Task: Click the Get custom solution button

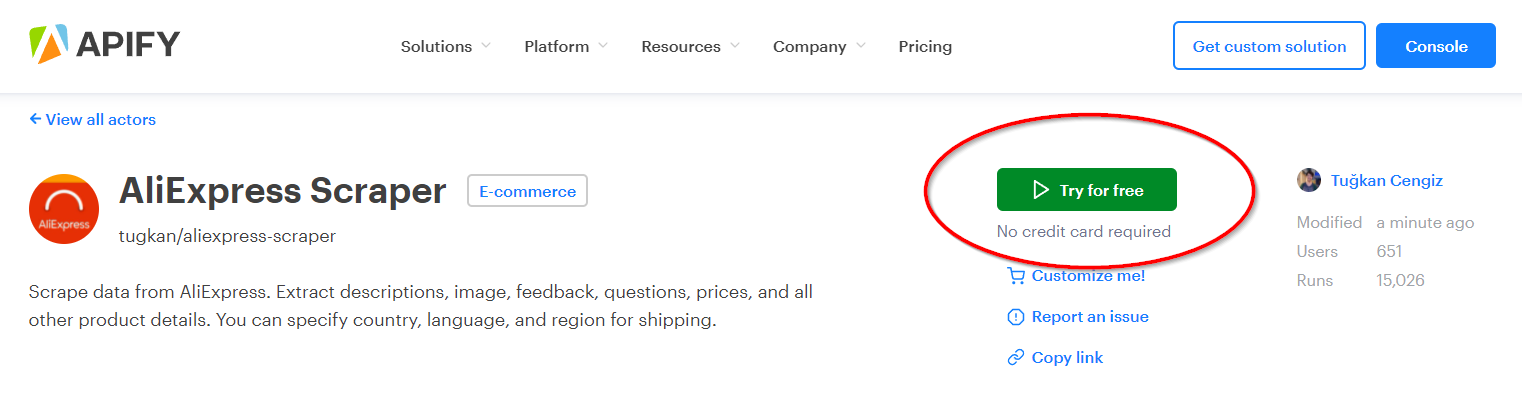Action: tap(1269, 46)
